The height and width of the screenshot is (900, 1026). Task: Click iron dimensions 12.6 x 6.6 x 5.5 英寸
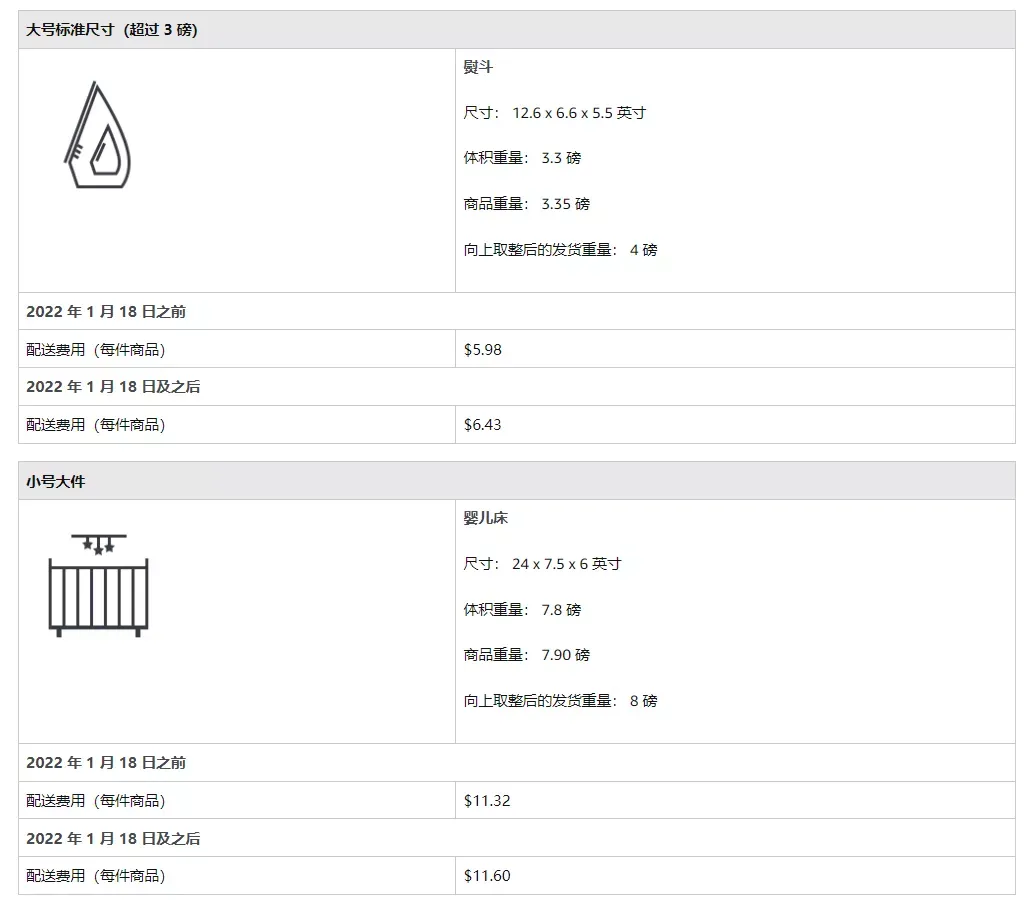pos(554,113)
